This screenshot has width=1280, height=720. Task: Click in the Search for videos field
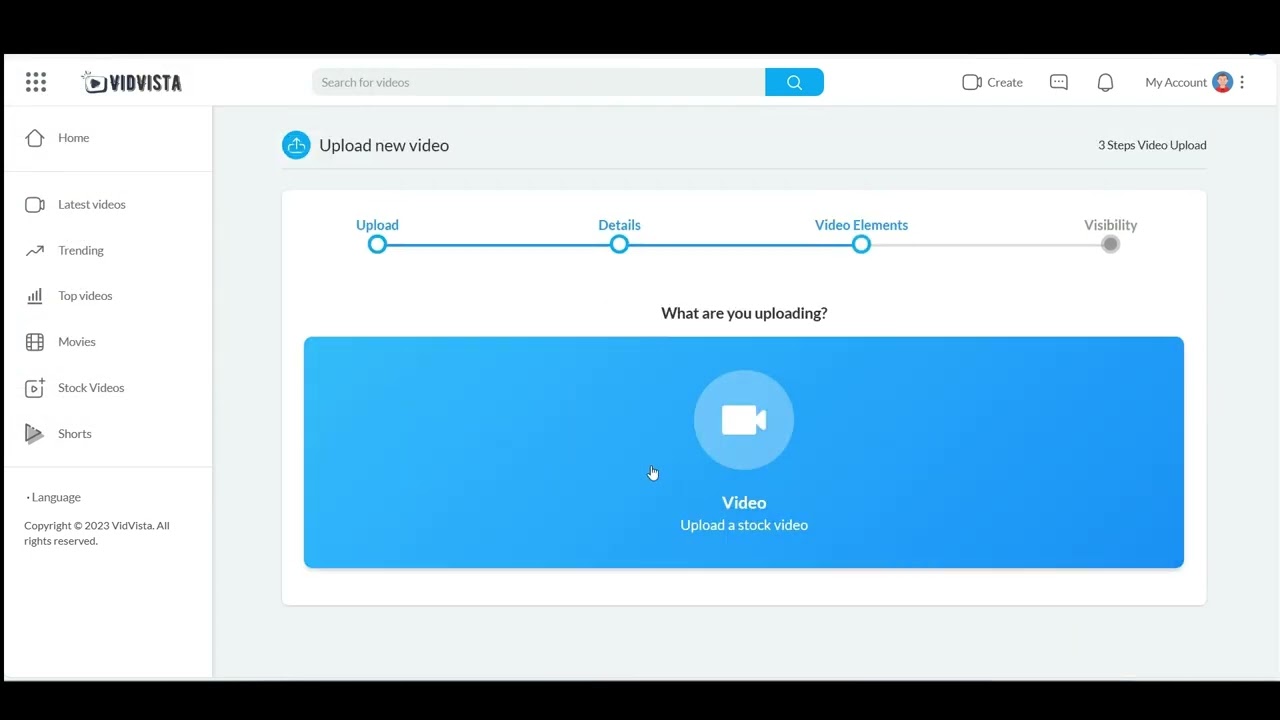[539, 82]
